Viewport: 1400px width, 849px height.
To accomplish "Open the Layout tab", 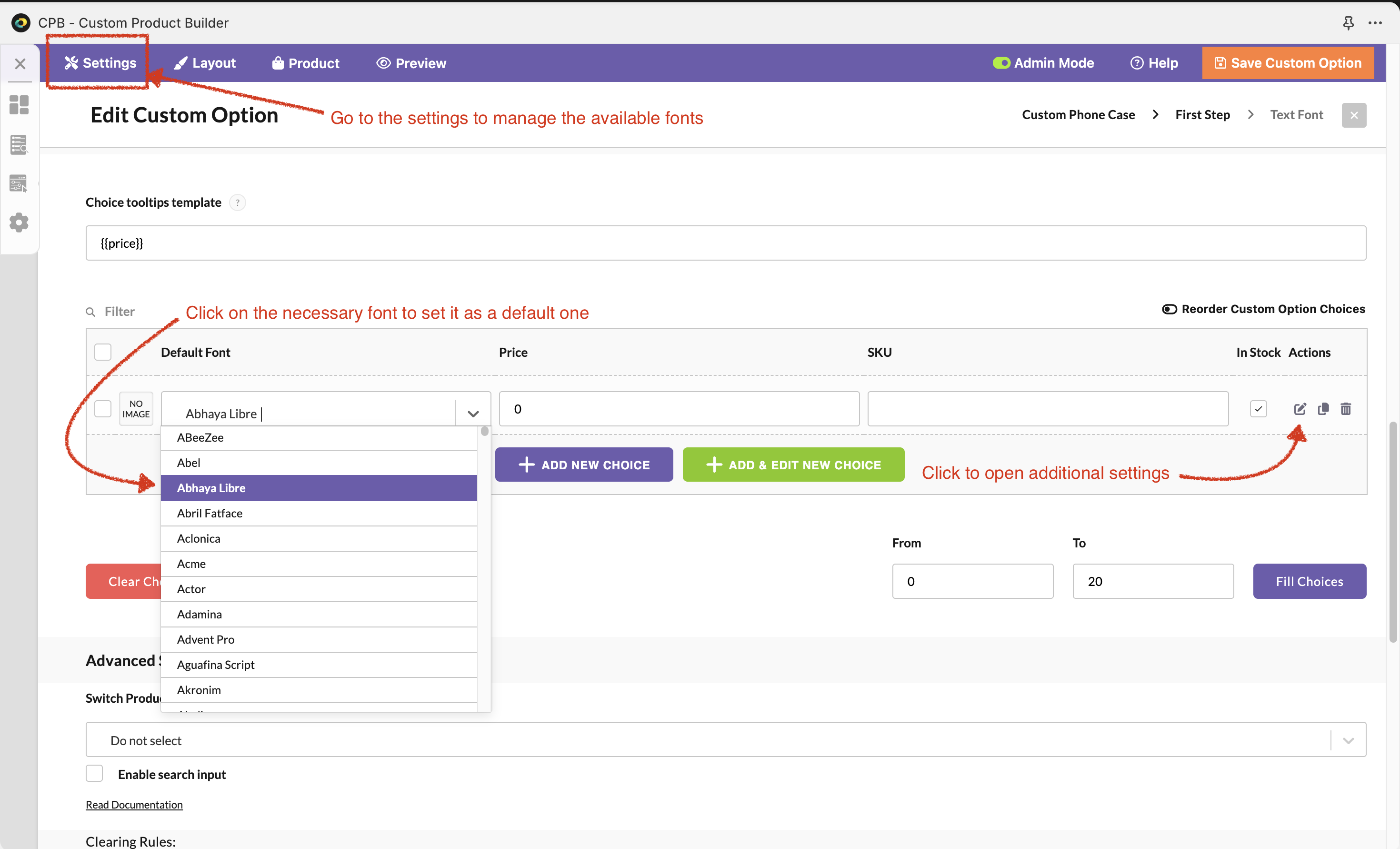I will pyautogui.click(x=205, y=63).
